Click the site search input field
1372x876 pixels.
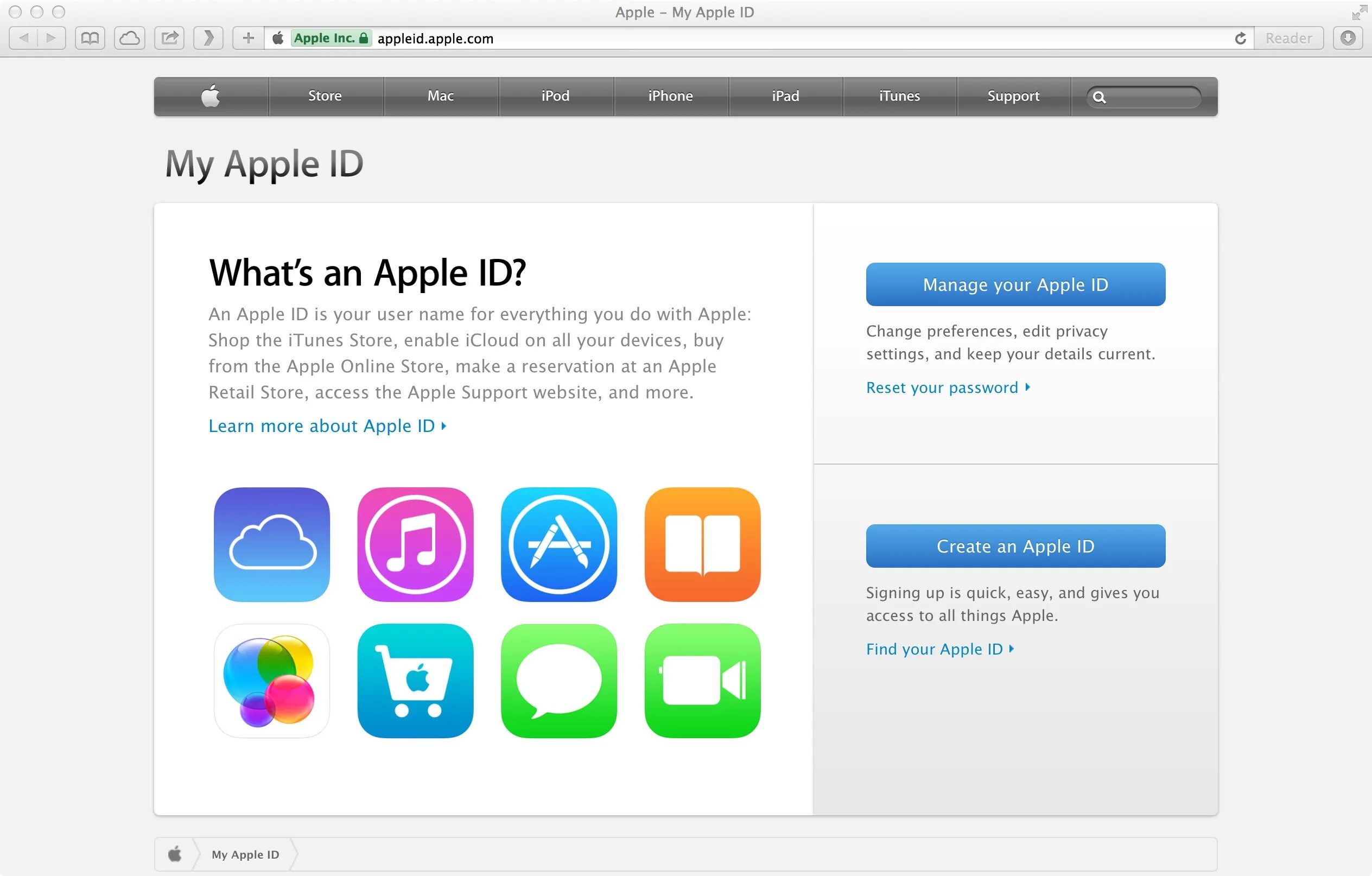pos(1144,98)
